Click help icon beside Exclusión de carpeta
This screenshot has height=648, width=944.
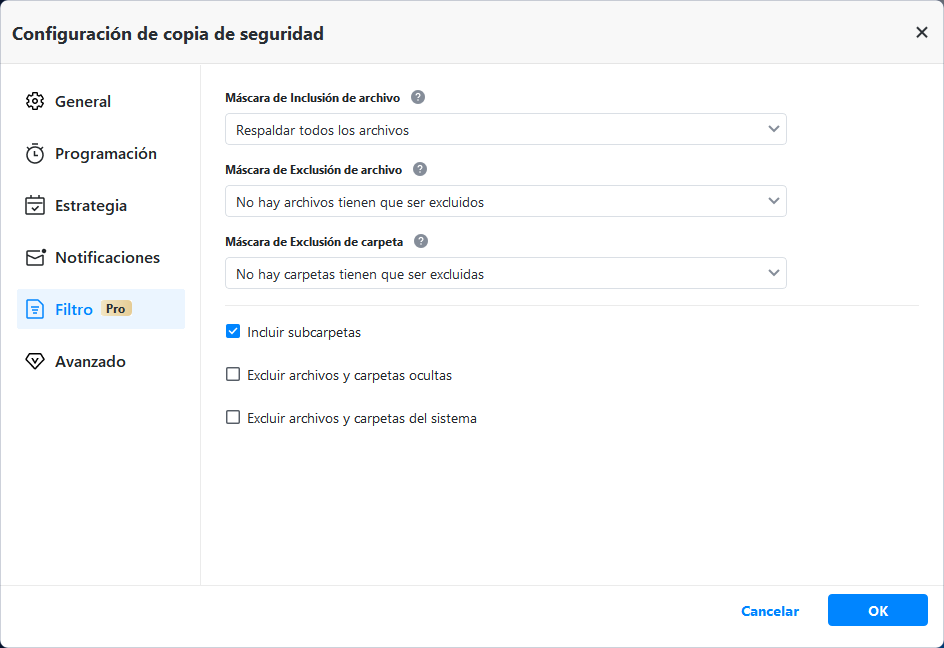[421, 242]
